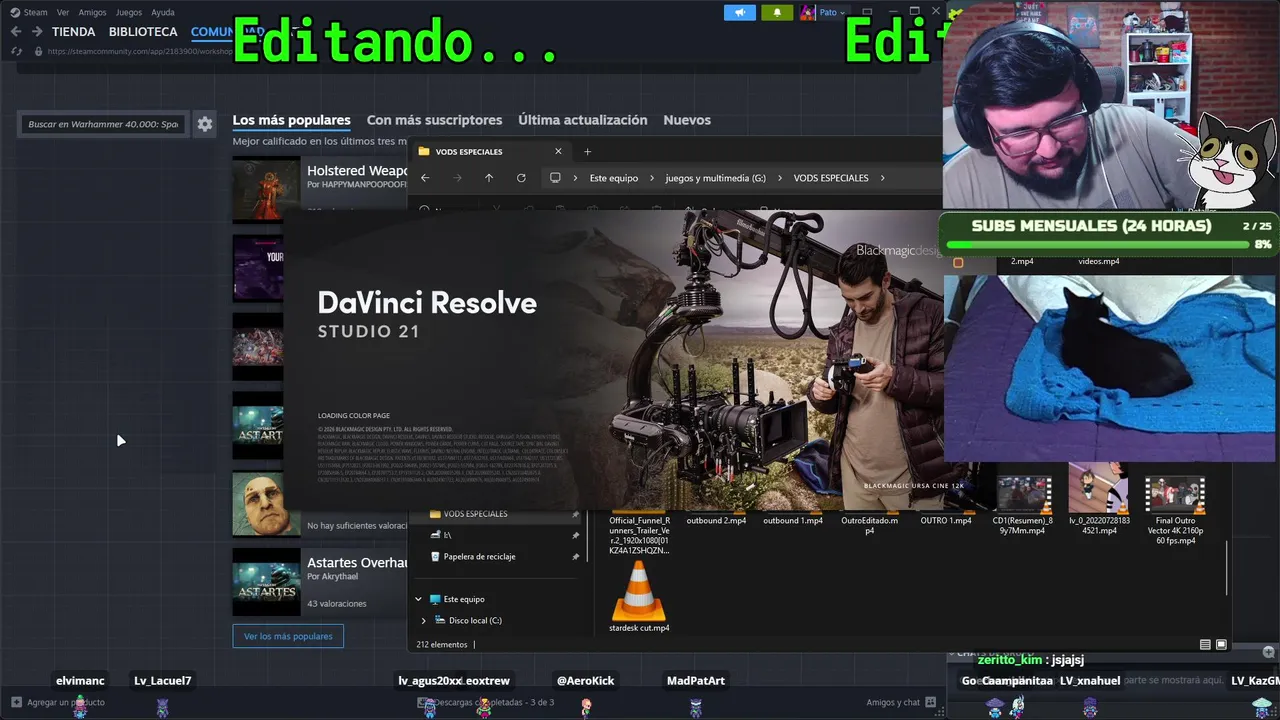This screenshot has height=720, width=1280.
Task: Expand the chevron after juegos y multimedia breadcrumb
Action: click(780, 178)
